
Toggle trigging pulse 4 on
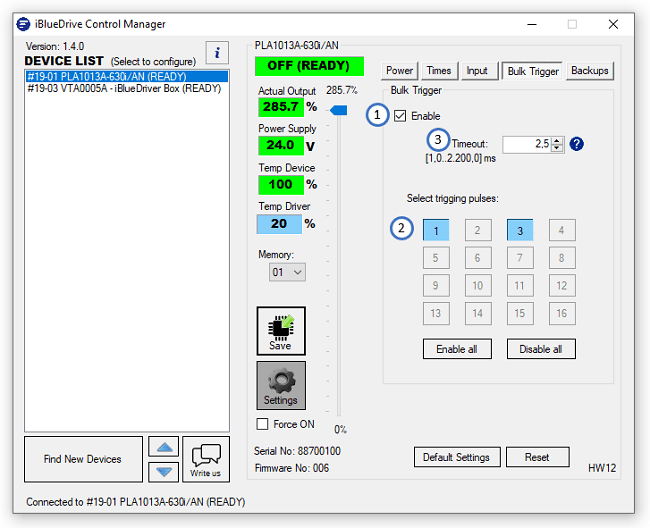pyautogui.click(x=562, y=230)
